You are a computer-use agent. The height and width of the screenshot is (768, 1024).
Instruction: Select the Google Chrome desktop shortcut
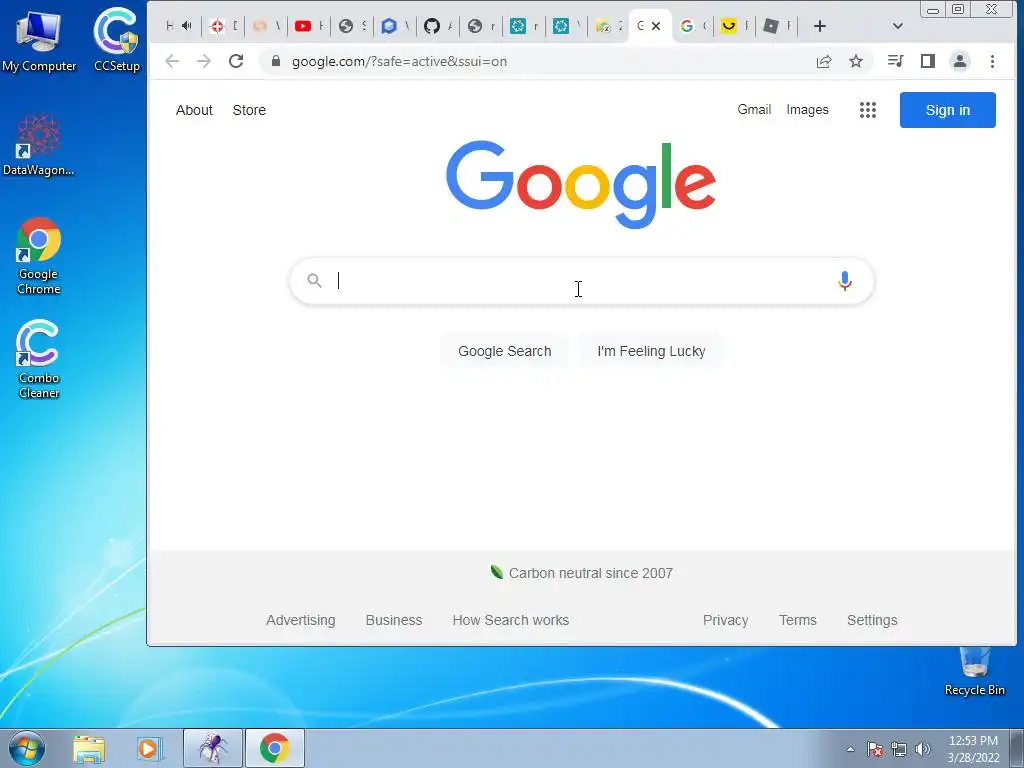(39, 256)
